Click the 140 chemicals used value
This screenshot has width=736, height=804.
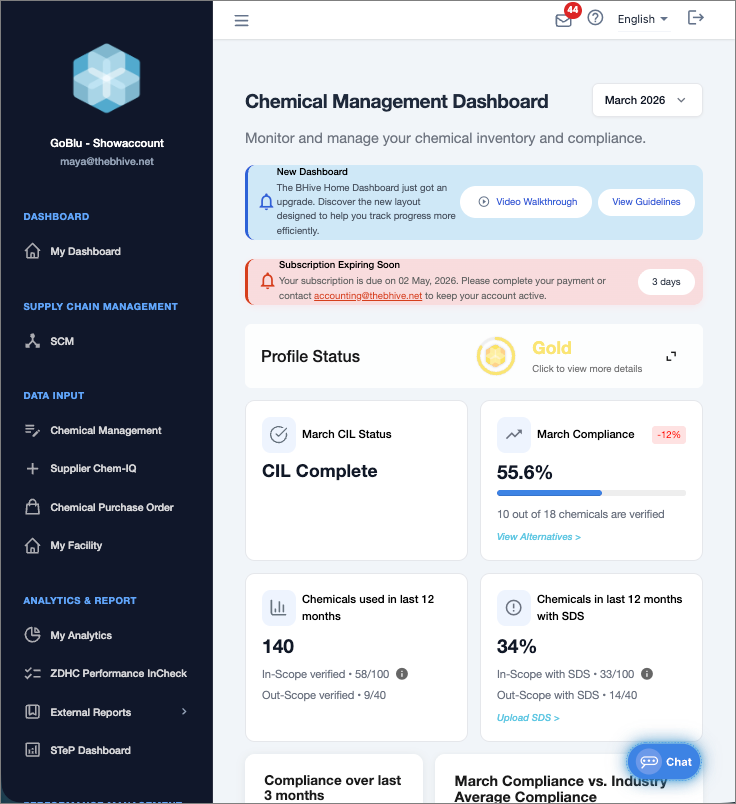pos(278,647)
